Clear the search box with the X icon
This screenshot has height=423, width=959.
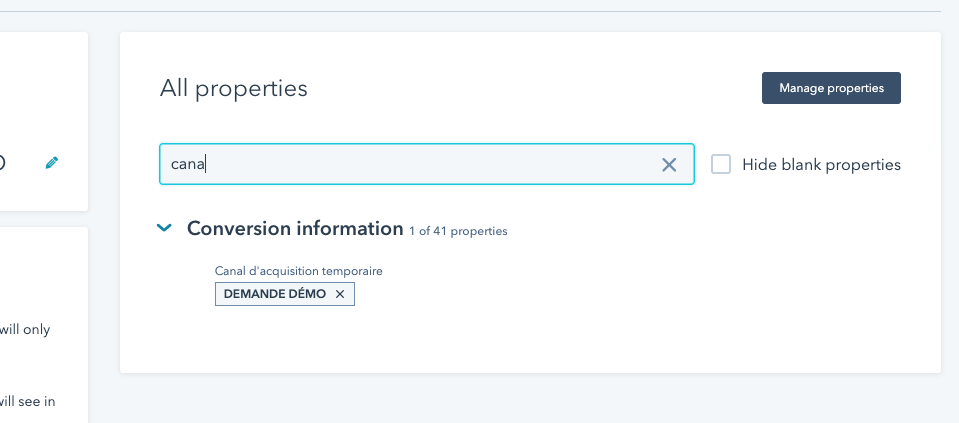click(669, 165)
